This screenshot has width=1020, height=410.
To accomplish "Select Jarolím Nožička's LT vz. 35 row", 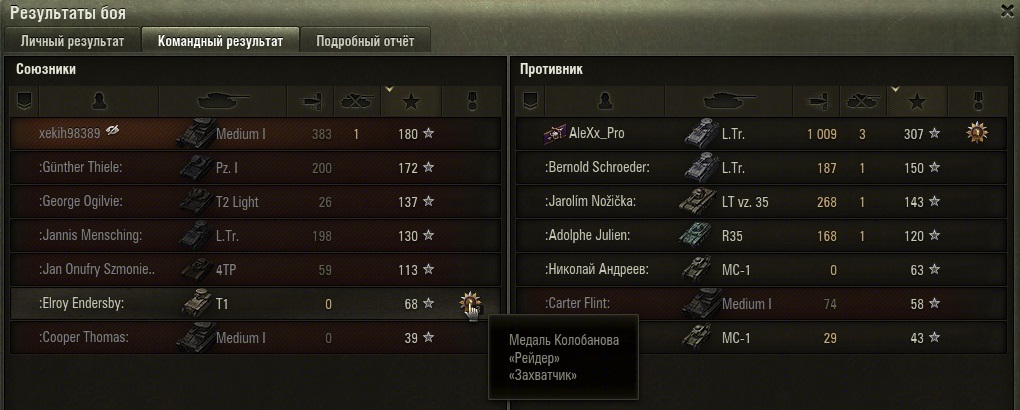I will tap(760, 202).
